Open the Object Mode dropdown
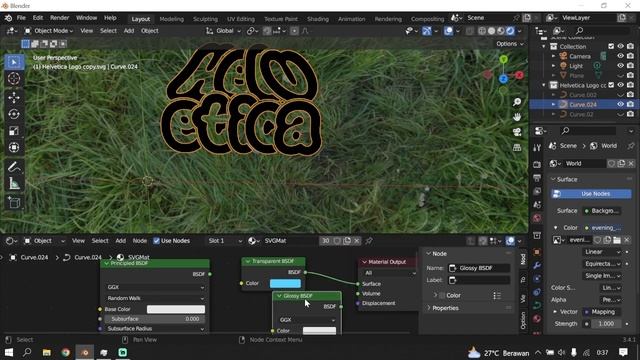Image resolution: width=640 pixels, height=360 pixels. click(x=49, y=31)
